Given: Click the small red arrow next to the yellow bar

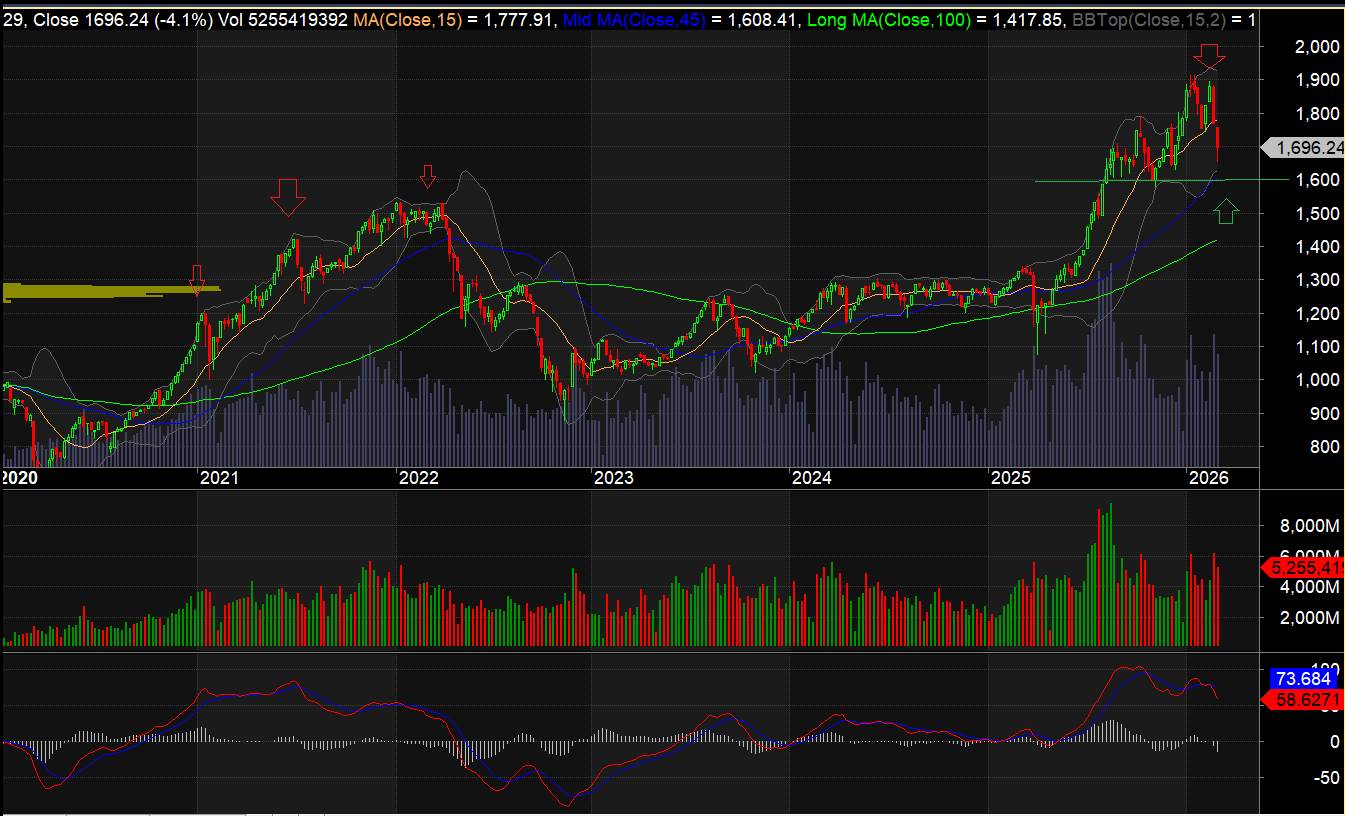Looking at the screenshot, I should [197, 279].
